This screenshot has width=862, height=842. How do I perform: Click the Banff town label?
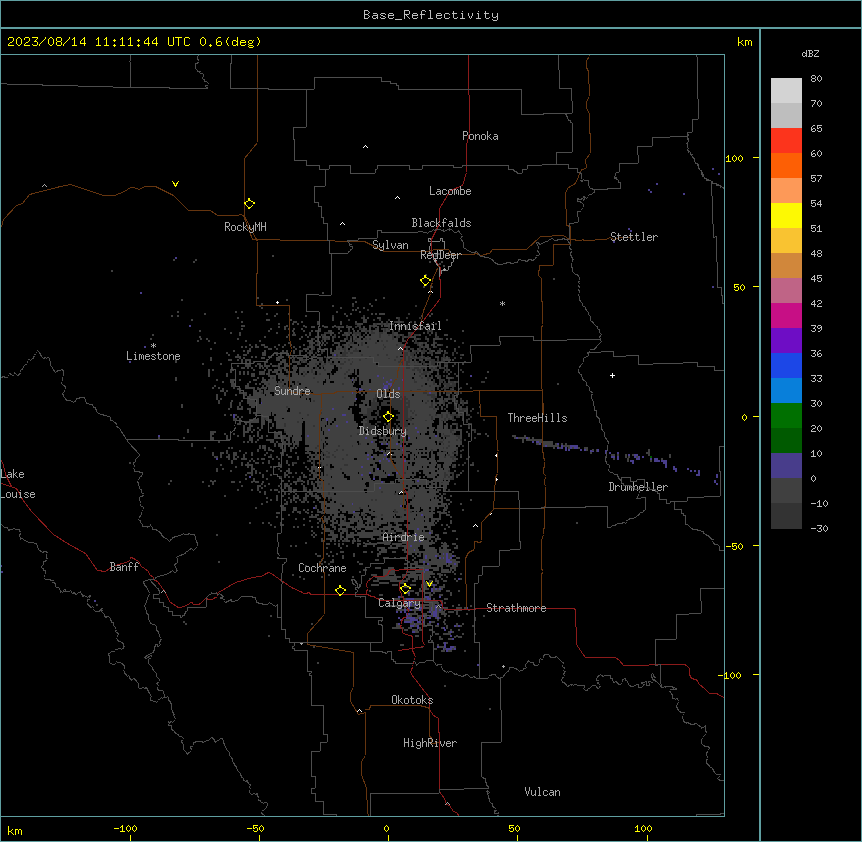pos(124,567)
